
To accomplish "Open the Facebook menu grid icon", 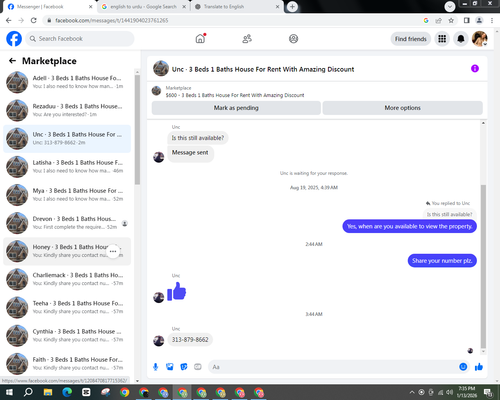I will click(x=442, y=39).
